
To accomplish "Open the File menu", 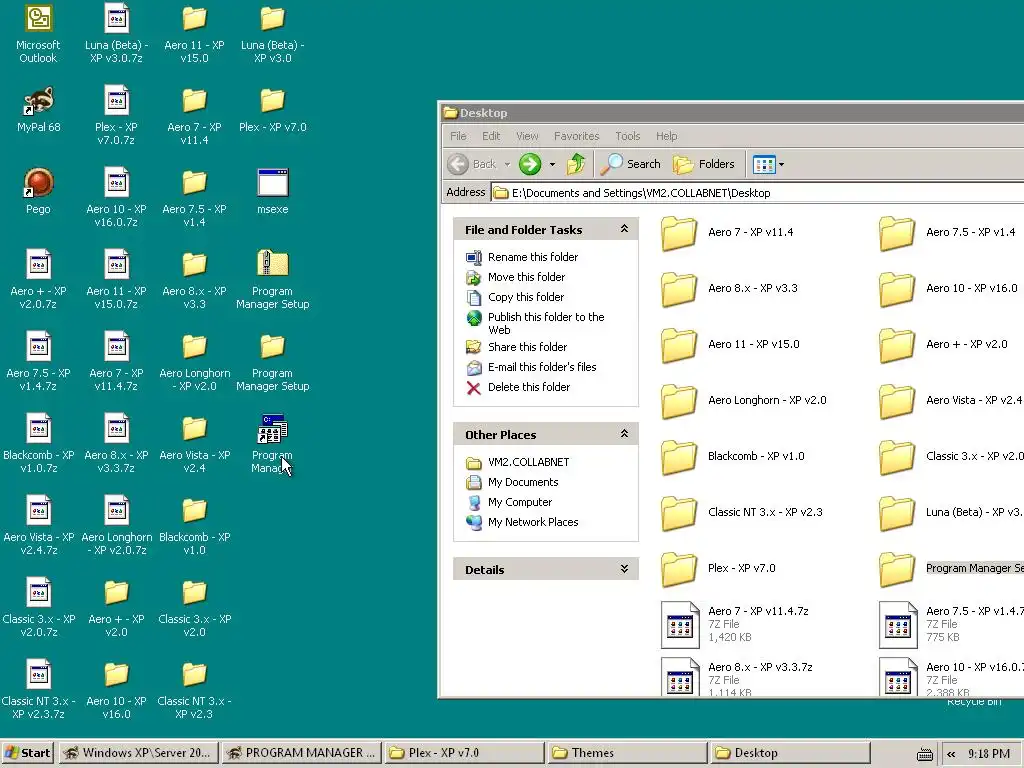I will (458, 136).
